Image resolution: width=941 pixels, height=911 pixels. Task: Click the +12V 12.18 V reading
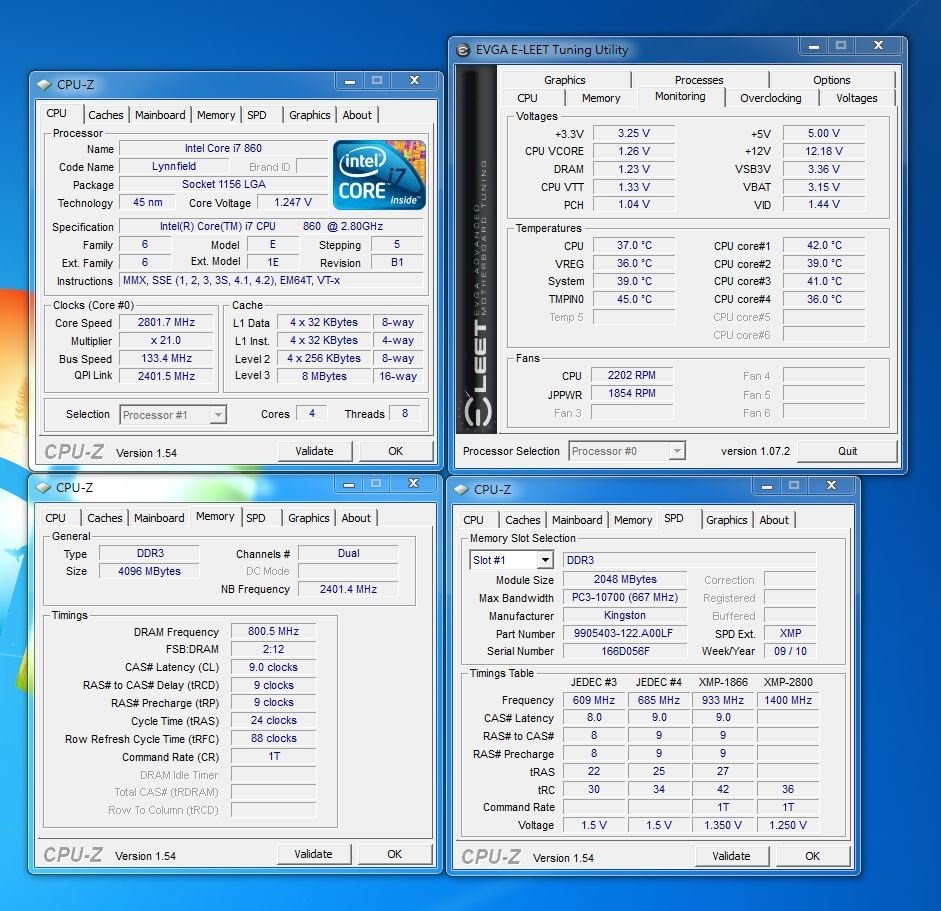[823, 151]
